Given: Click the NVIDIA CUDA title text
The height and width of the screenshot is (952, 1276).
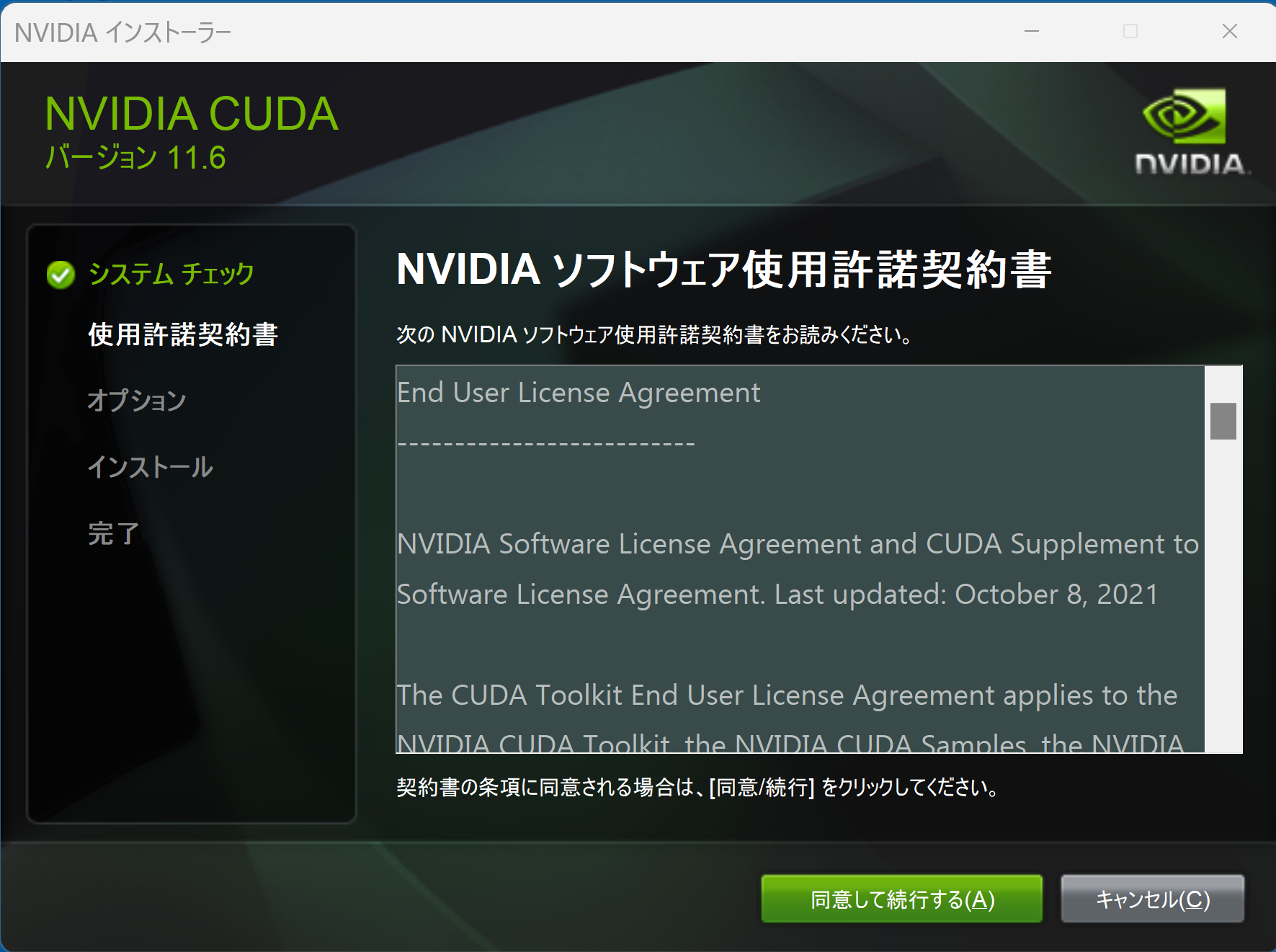Looking at the screenshot, I should pos(192,114).
